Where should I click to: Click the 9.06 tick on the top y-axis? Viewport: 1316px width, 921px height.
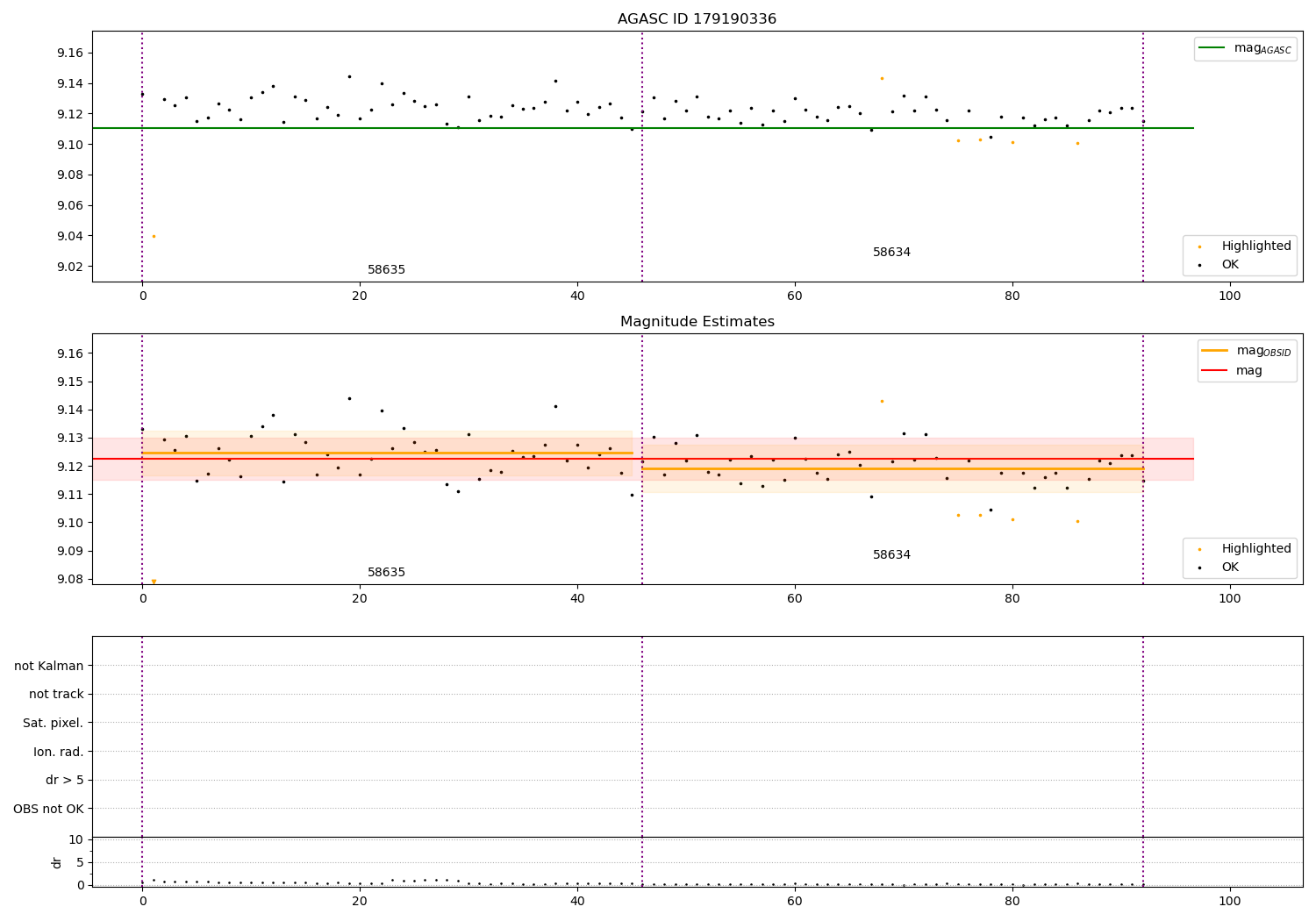point(69,205)
